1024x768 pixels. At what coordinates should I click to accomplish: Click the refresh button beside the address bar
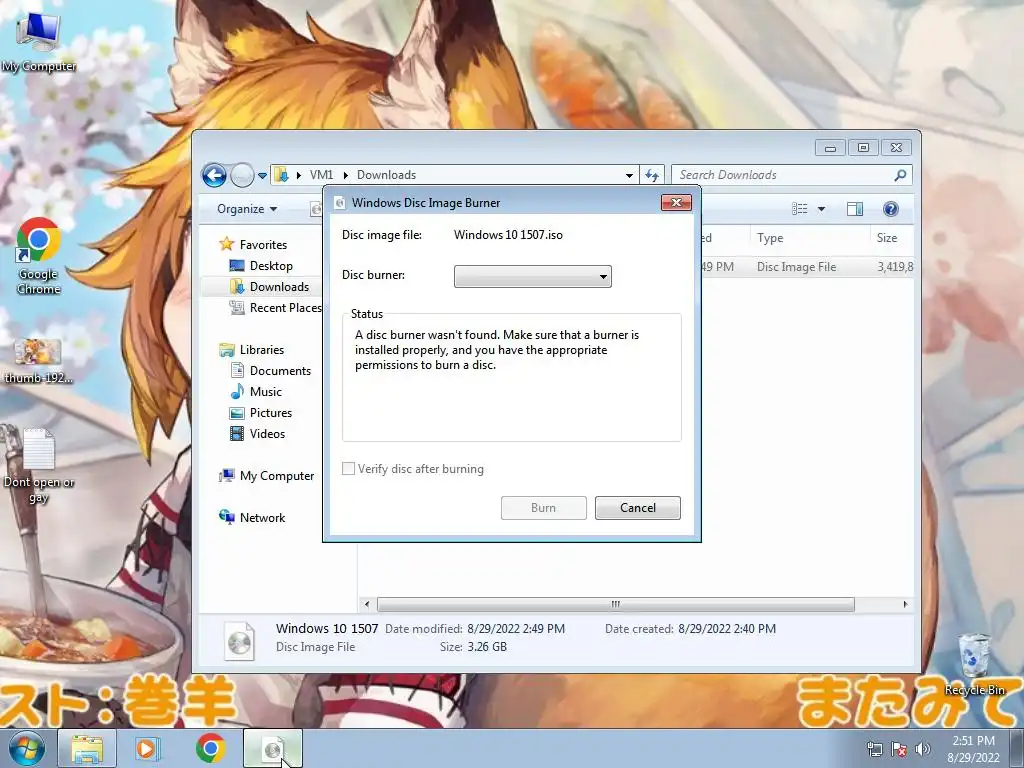coord(652,175)
